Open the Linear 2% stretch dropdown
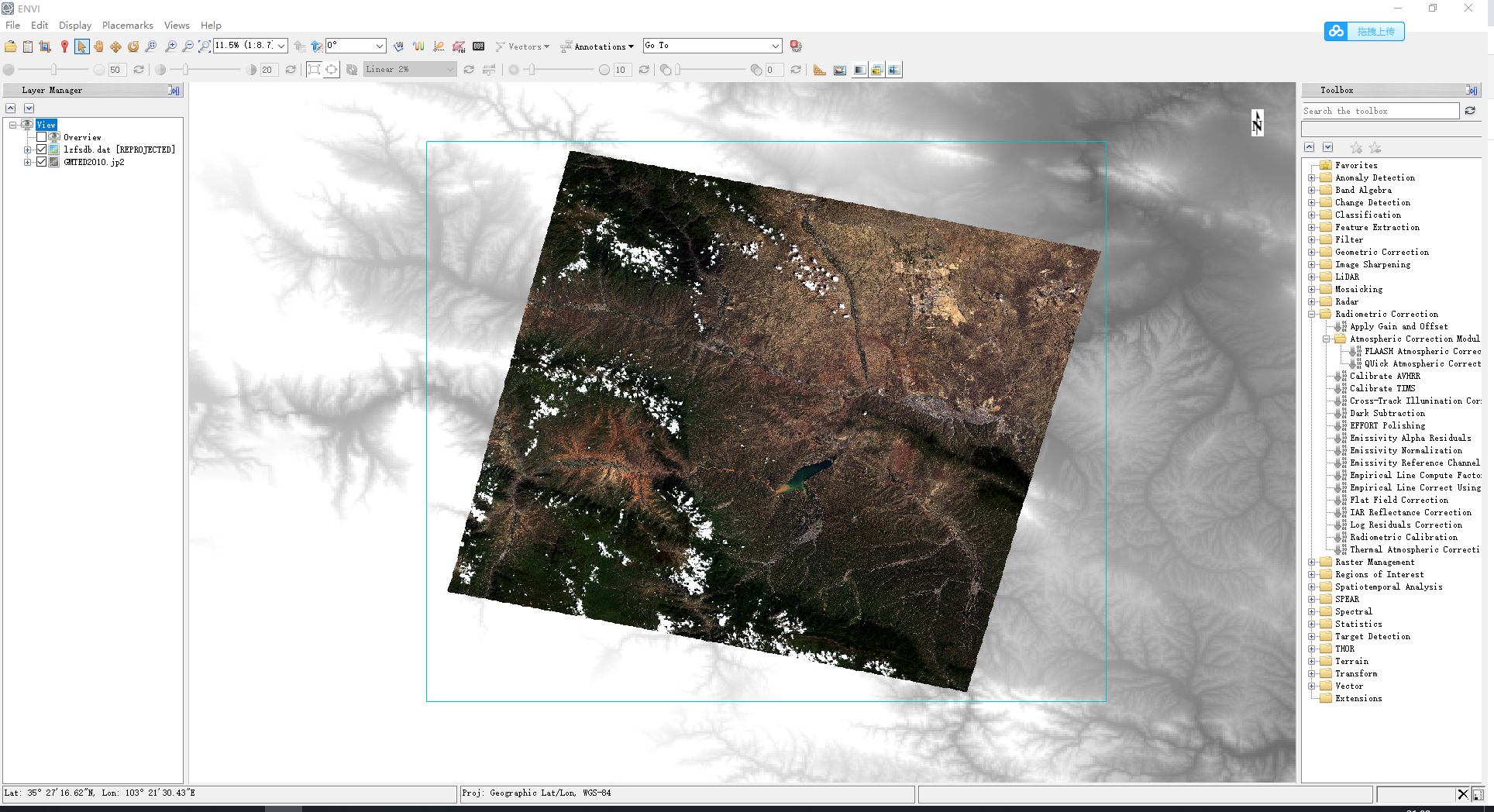 [450, 70]
